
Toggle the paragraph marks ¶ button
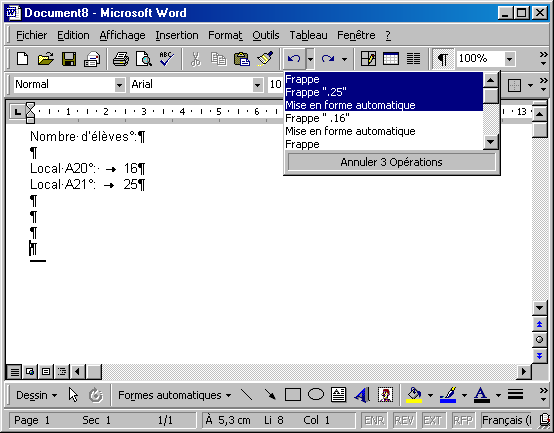click(443, 59)
